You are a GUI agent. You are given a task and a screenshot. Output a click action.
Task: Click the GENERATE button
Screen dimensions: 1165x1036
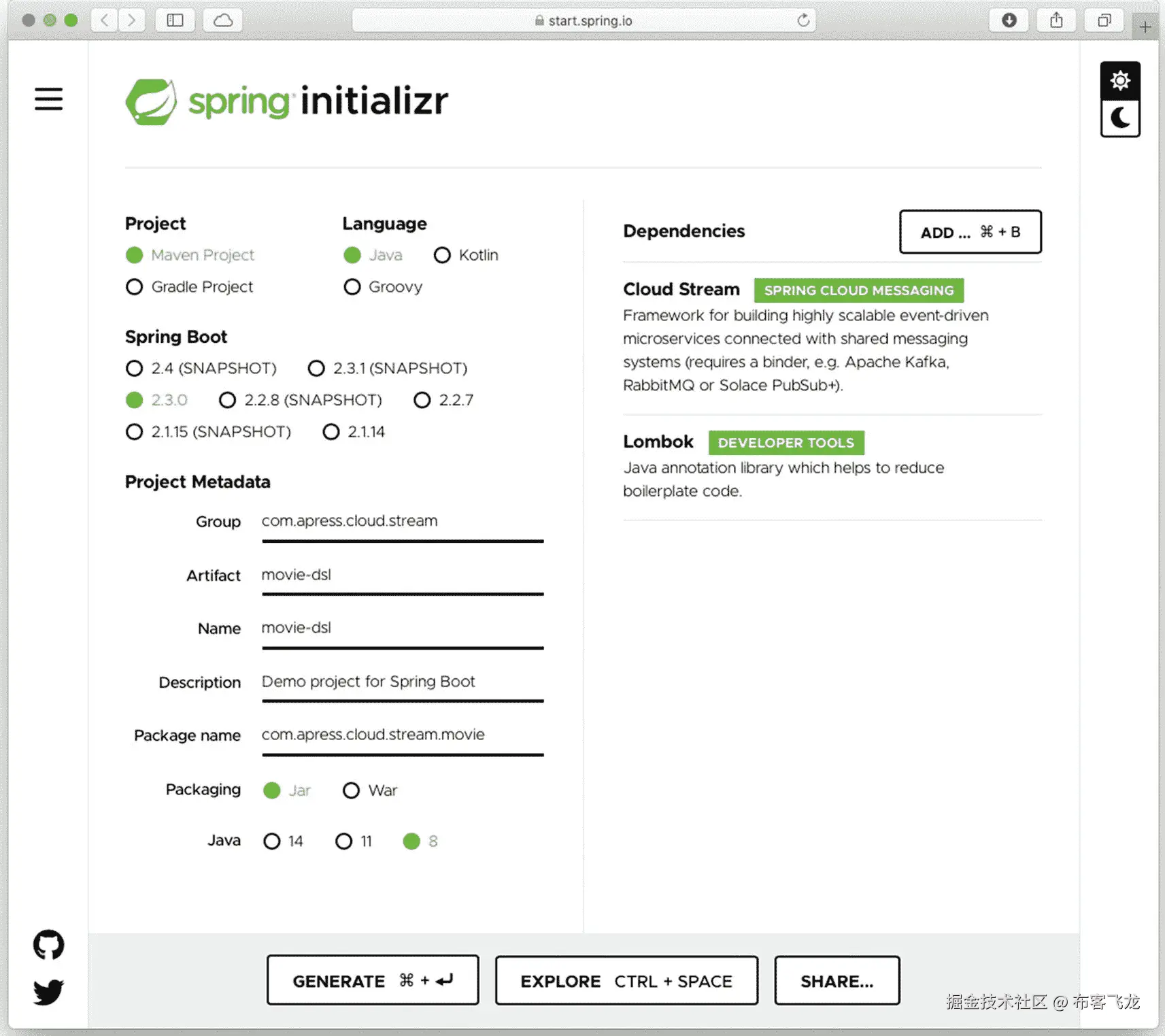coord(373,980)
